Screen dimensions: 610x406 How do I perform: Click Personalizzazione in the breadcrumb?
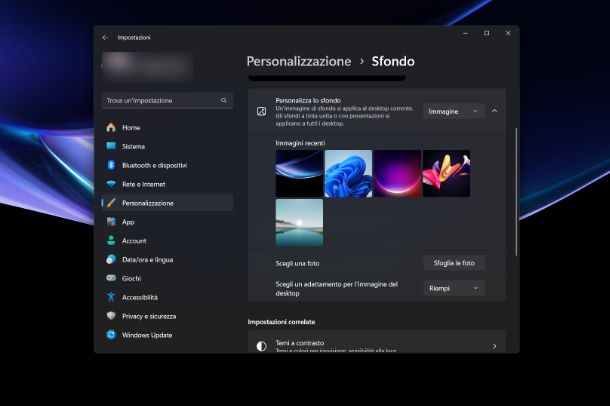(299, 61)
